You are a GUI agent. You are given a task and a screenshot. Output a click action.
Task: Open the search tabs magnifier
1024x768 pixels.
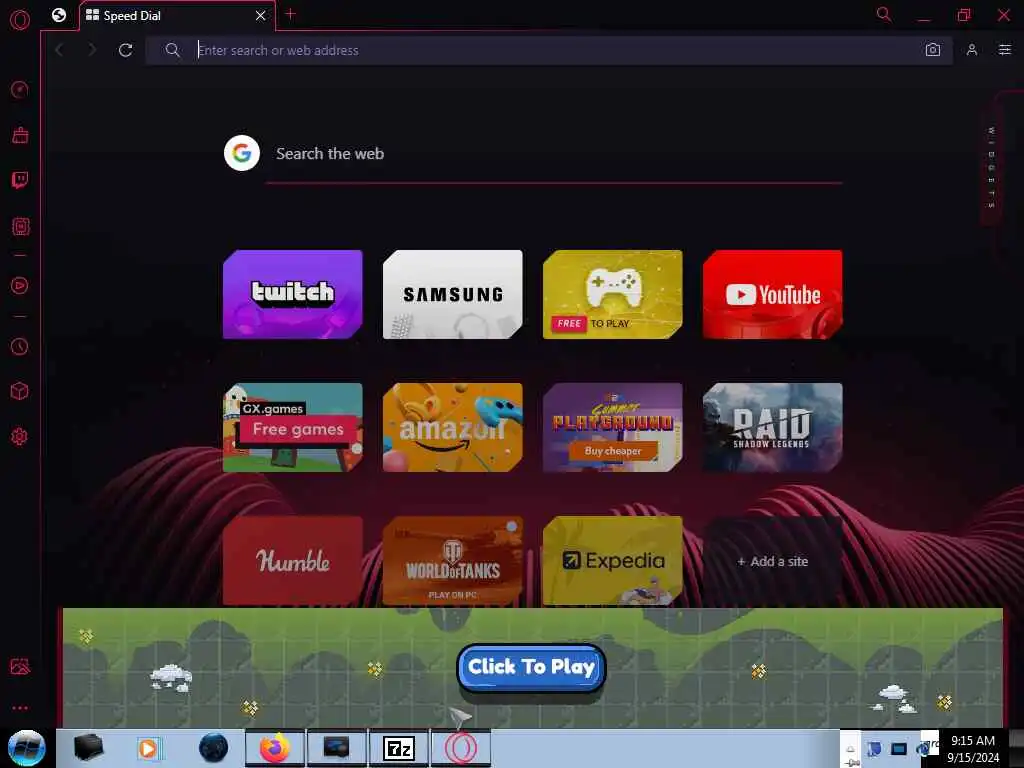click(884, 14)
